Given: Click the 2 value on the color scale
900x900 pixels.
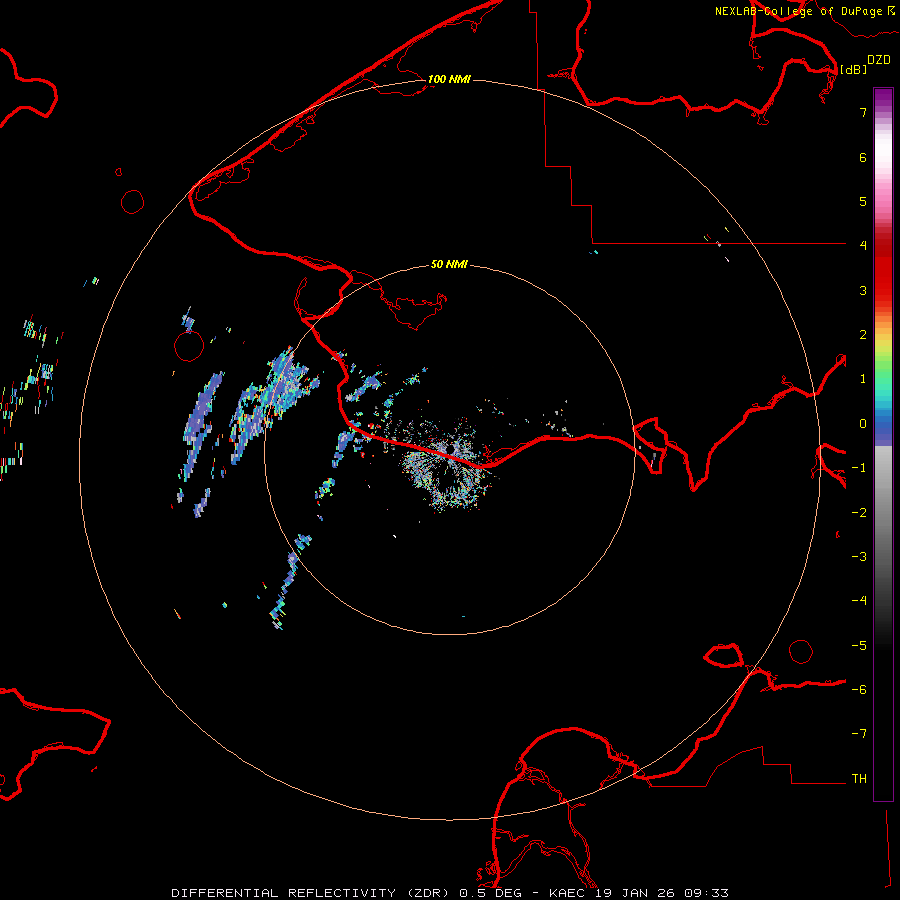Looking at the screenshot, I should (x=863, y=335).
